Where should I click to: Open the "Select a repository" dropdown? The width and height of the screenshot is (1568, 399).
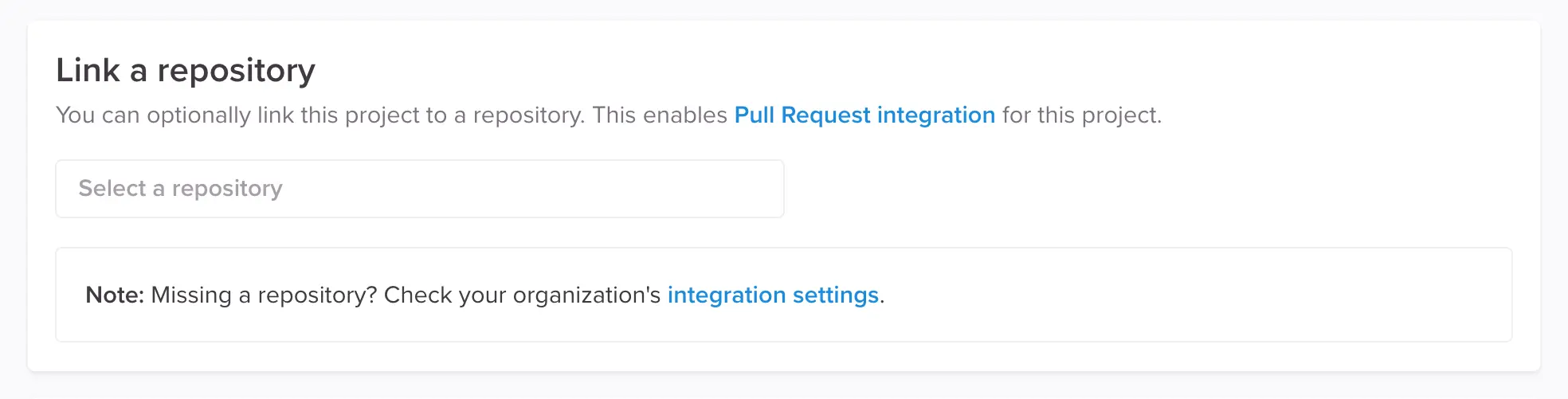[419, 189]
